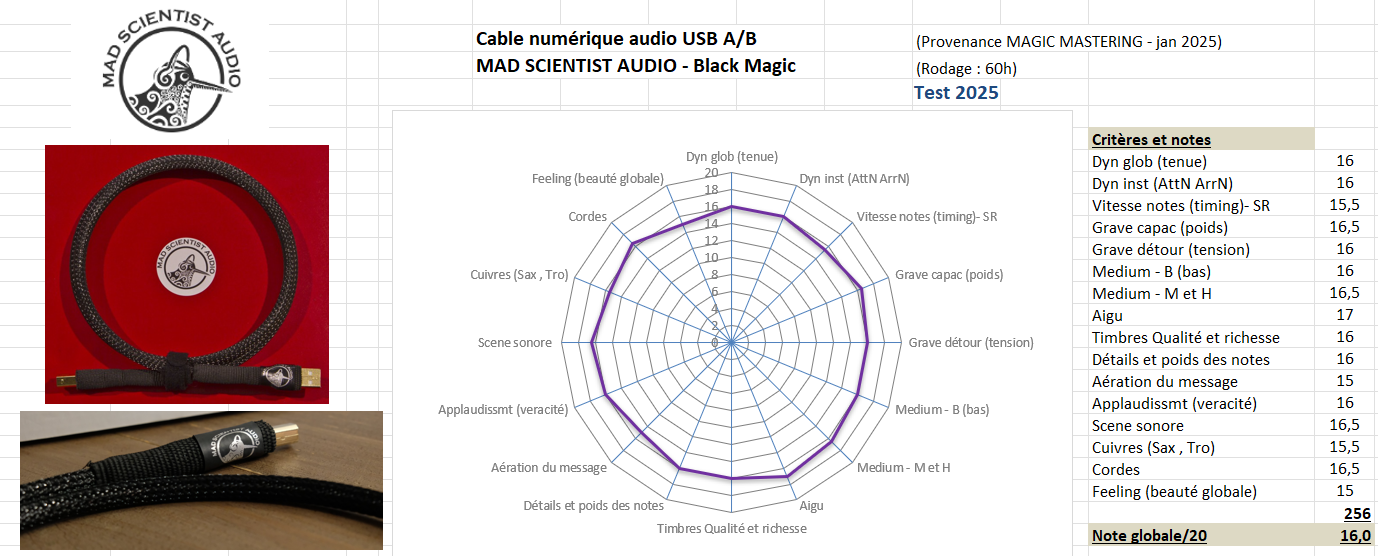Click the 'Test 2025' heading cell
The width and height of the screenshot is (1378, 556).
tap(956, 94)
